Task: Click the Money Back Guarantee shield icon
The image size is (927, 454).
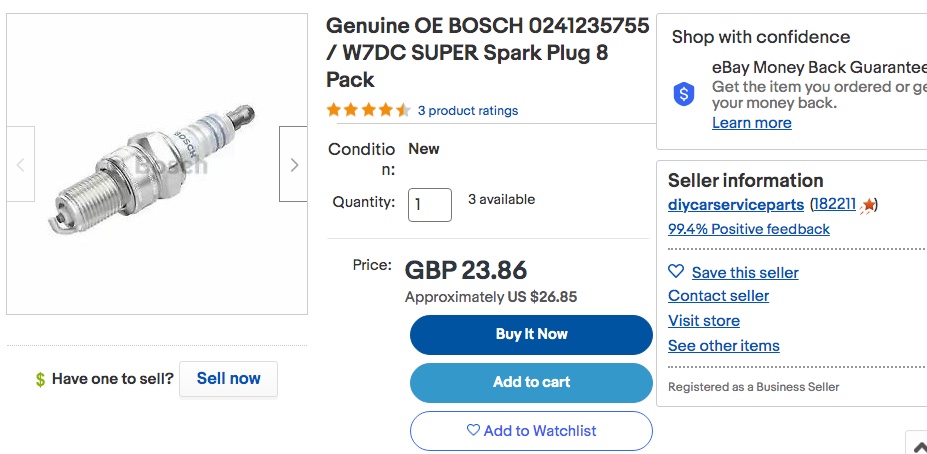Action: click(x=684, y=93)
